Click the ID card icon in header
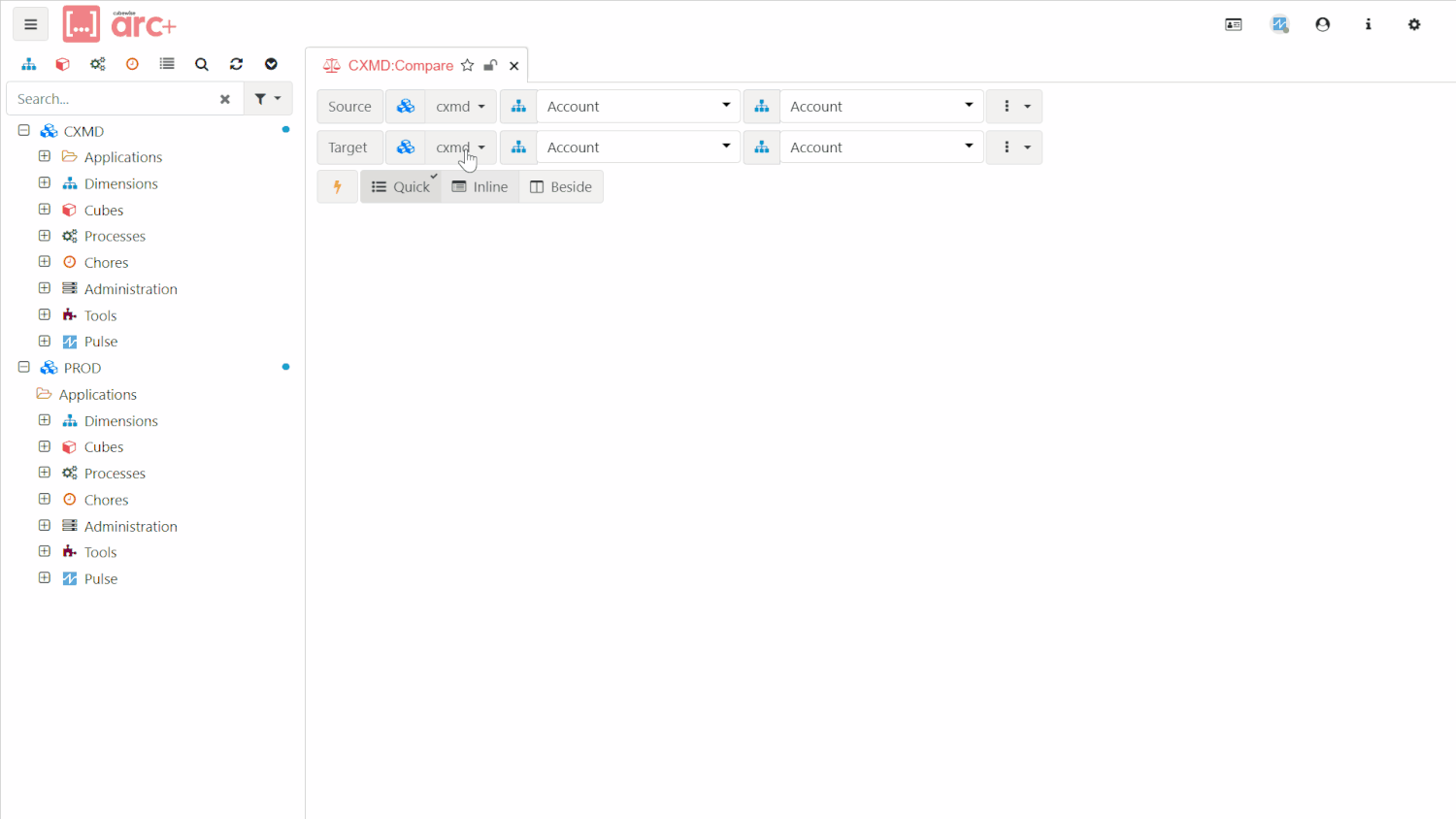The image size is (1456, 819). (x=1234, y=24)
